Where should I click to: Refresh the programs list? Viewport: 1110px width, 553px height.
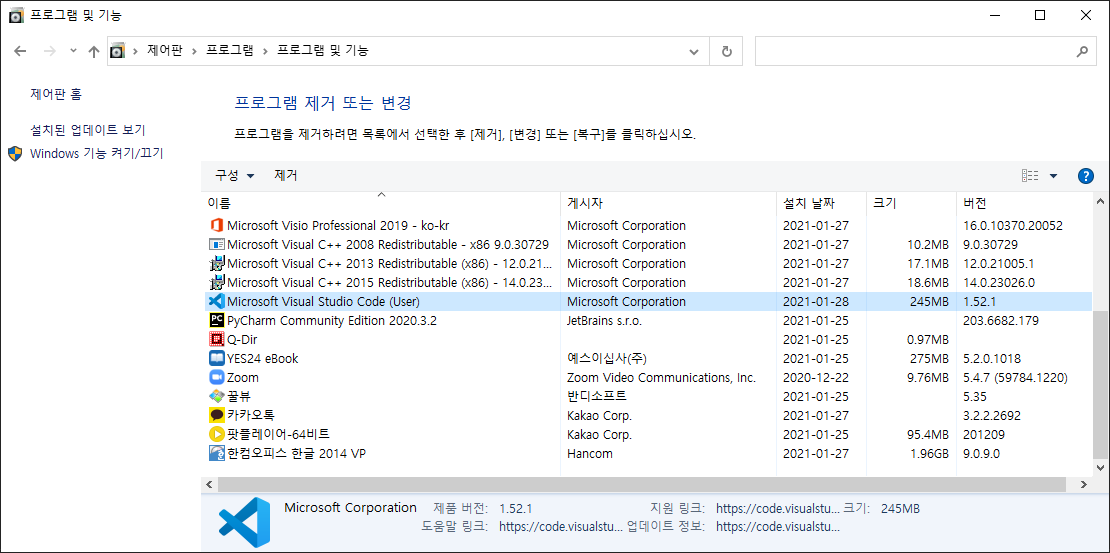[726, 51]
